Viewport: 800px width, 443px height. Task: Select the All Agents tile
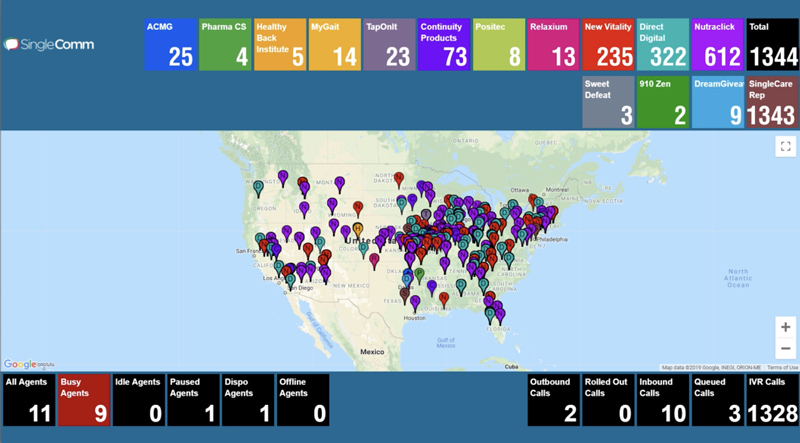coord(29,400)
